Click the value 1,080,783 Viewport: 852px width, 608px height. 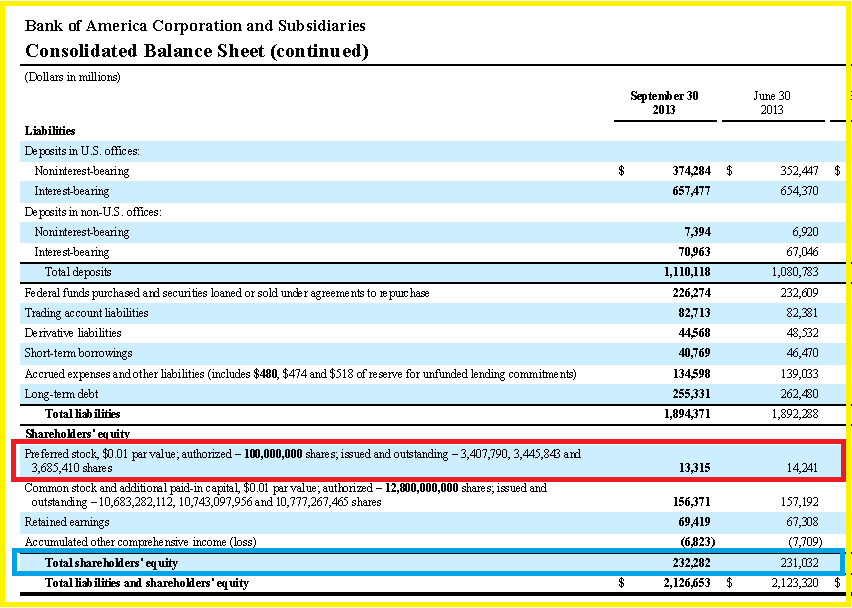click(795, 272)
